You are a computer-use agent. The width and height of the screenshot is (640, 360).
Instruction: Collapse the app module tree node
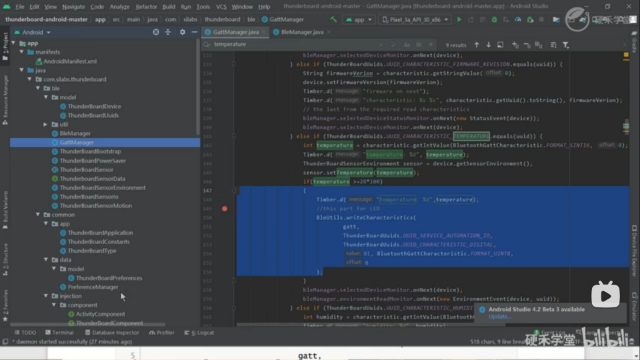pyautogui.click(x=13, y=43)
